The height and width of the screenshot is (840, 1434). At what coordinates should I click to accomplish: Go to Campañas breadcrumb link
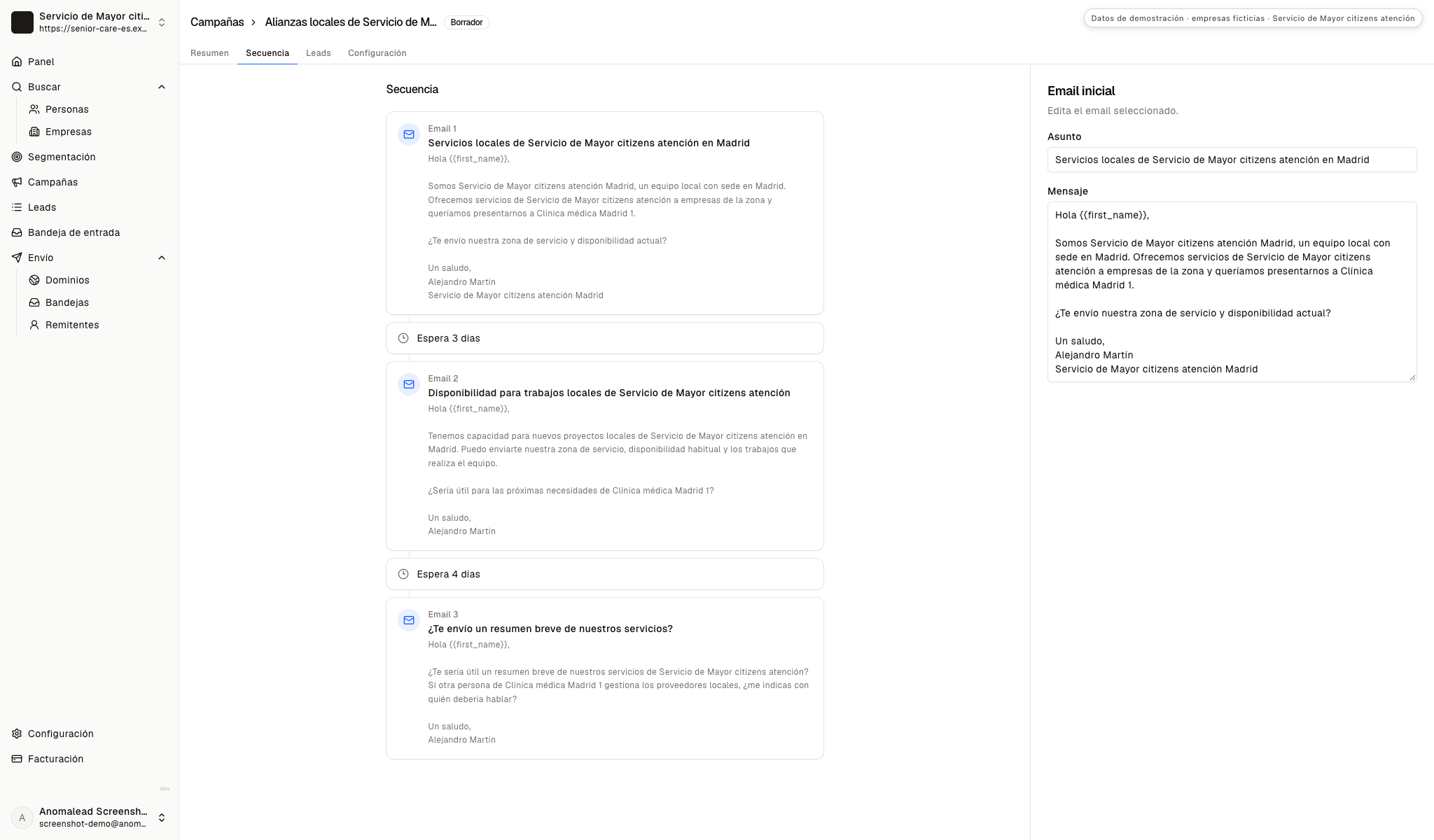pos(217,22)
